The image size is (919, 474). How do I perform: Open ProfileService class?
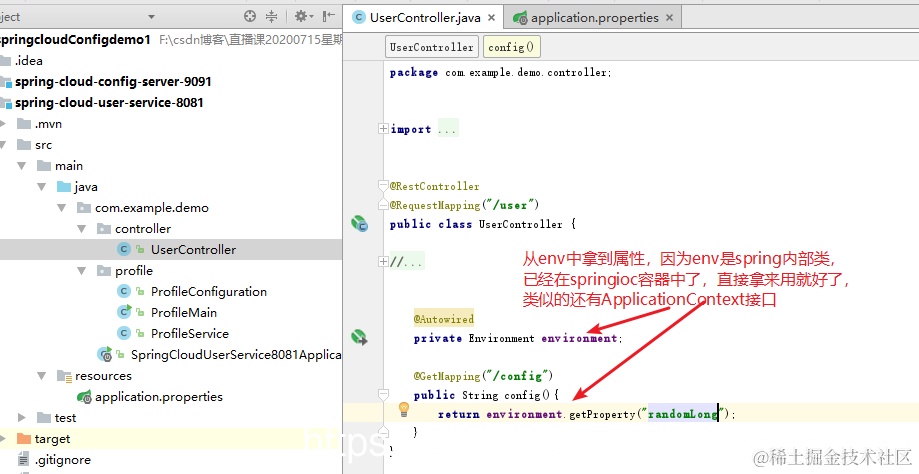pyautogui.click(x=190, y=334)
